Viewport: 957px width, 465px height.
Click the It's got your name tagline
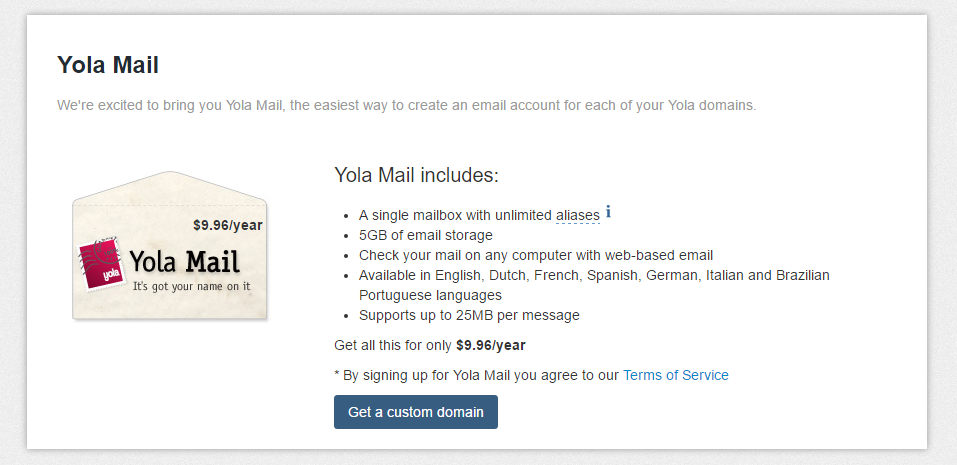tap(192, 286)
